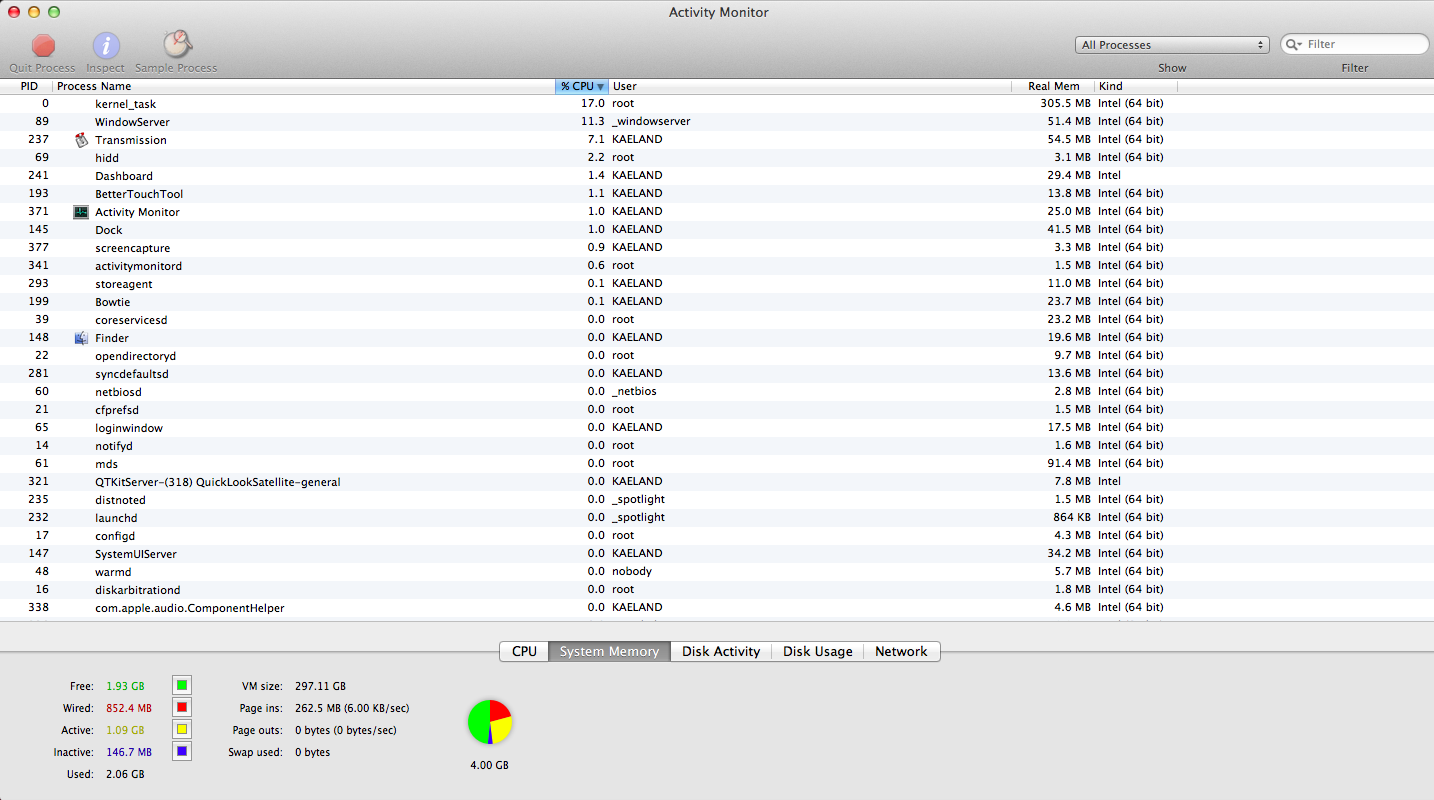Select the warmd process row
The height and width of the screenshot is (800, 1434).
pyautogui.click(x=717, y=572)
